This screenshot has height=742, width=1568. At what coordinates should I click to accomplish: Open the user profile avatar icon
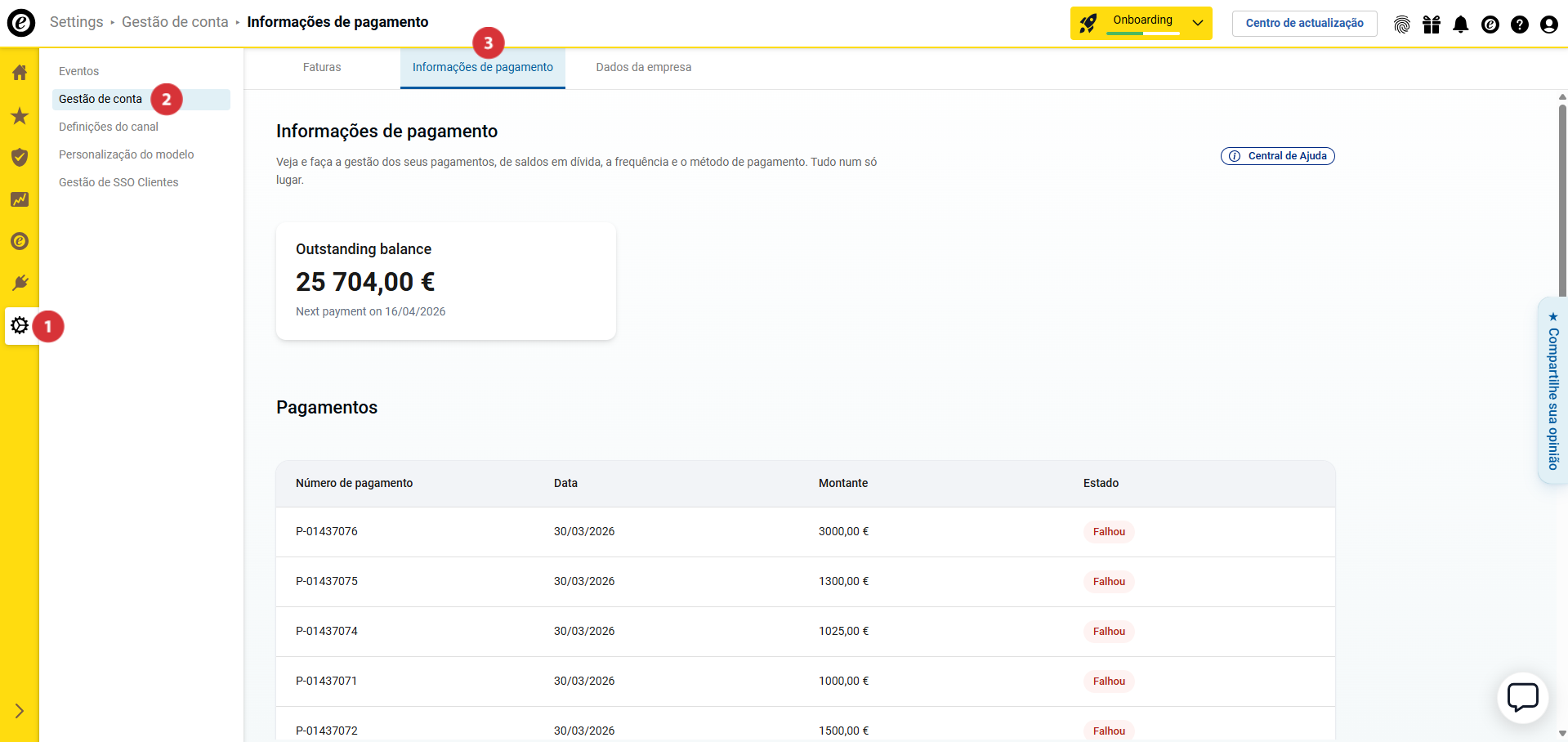[x=1548, y=25]
